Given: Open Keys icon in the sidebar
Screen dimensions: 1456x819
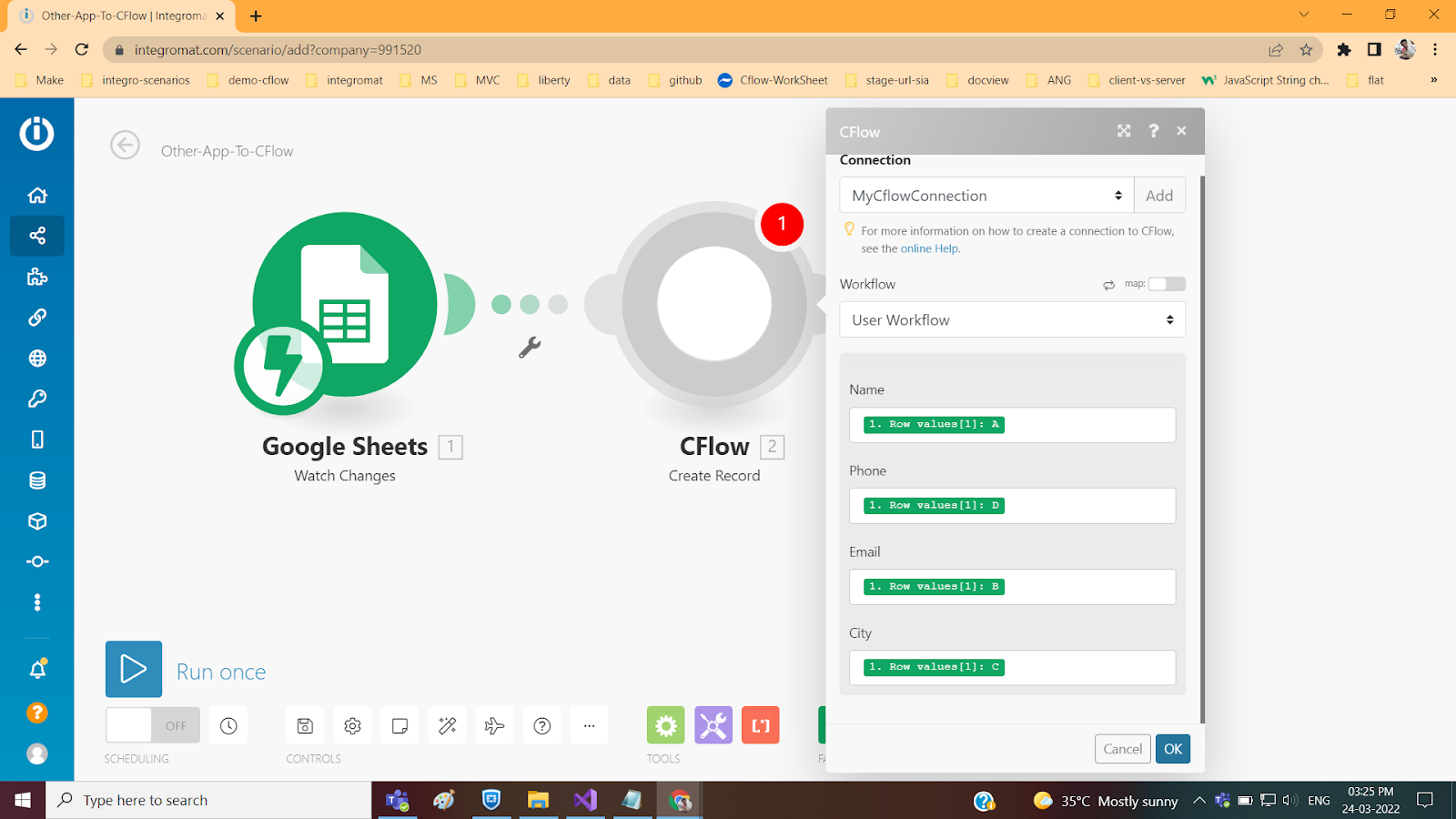Looking at the screenshot, I should [37, 399].
